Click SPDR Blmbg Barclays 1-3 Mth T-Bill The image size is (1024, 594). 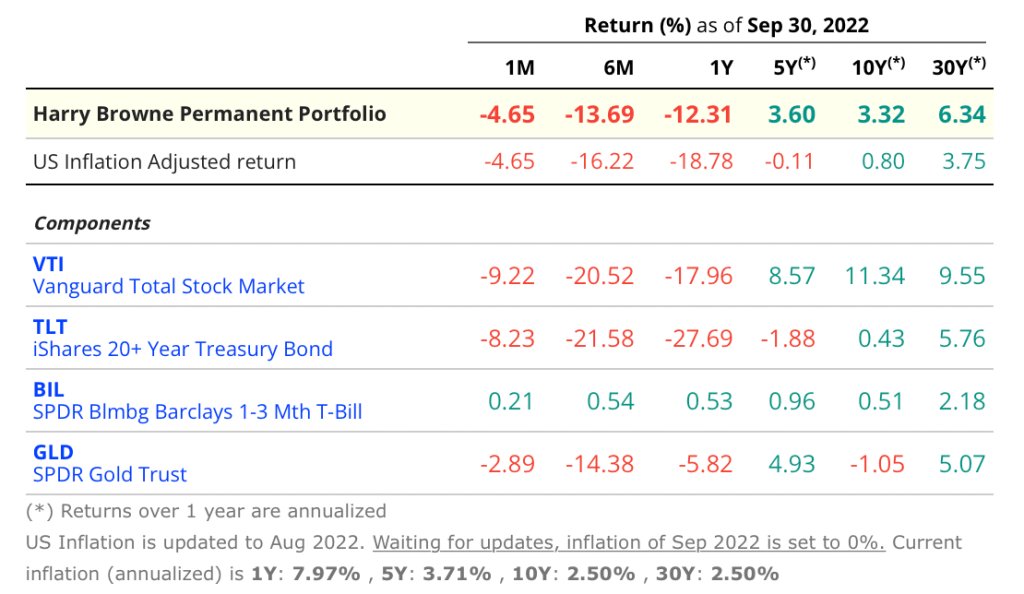coord(197,412)
